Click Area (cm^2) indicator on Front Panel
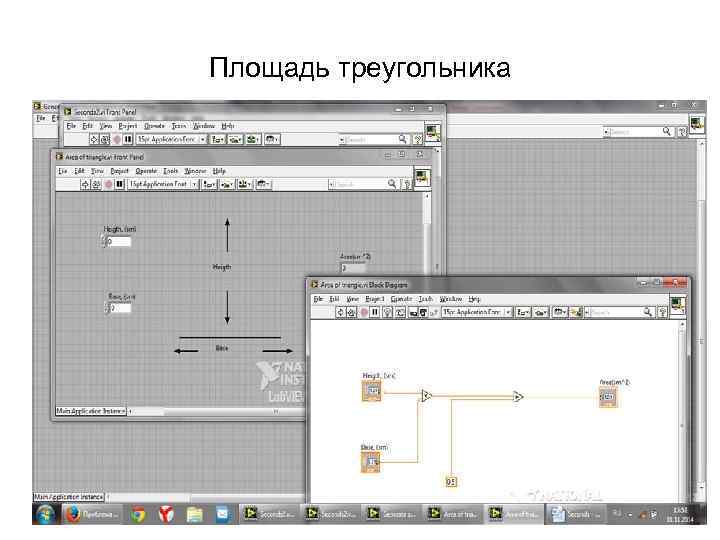Viewport: 720px width, 540px height. (353, 268)
